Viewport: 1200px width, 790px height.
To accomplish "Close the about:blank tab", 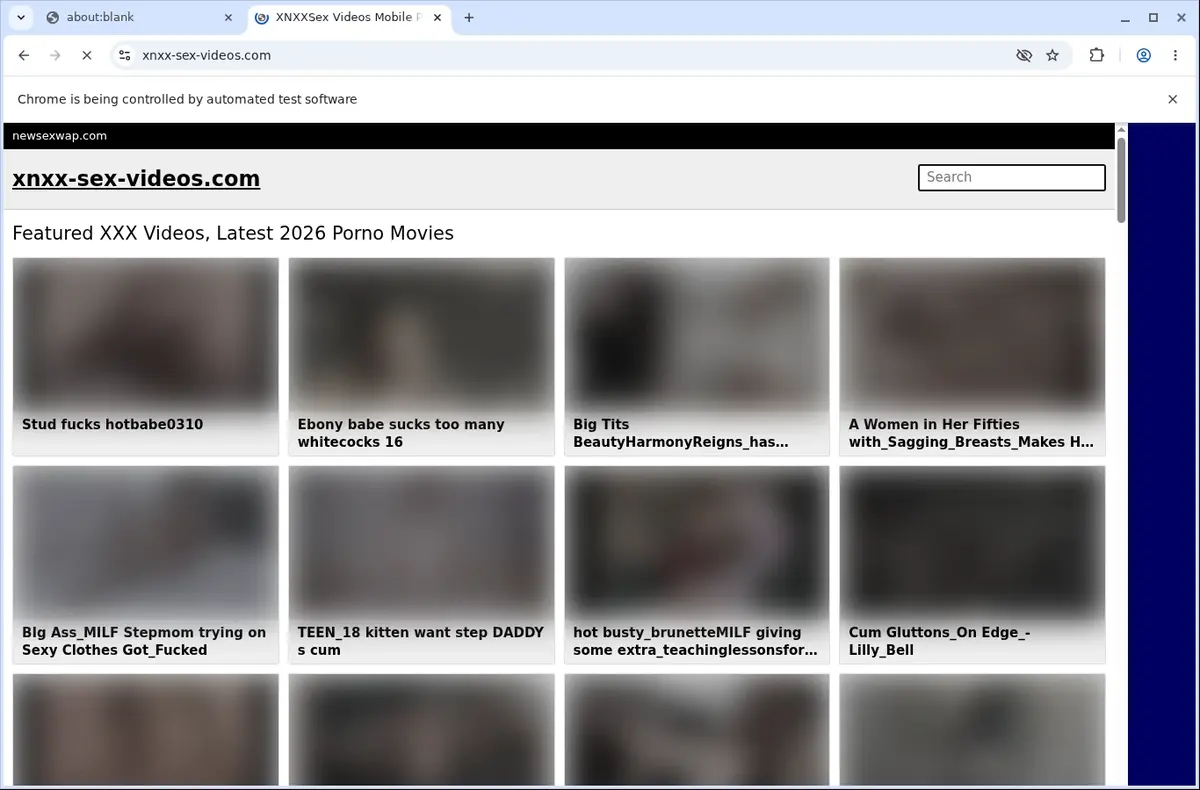I will [228, 17].
